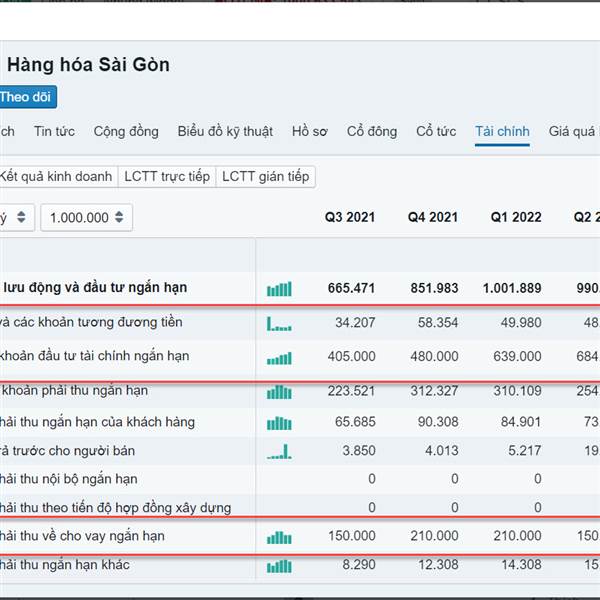
Task: Click the 65.685 customer receivables value
Action: (355, 422)
